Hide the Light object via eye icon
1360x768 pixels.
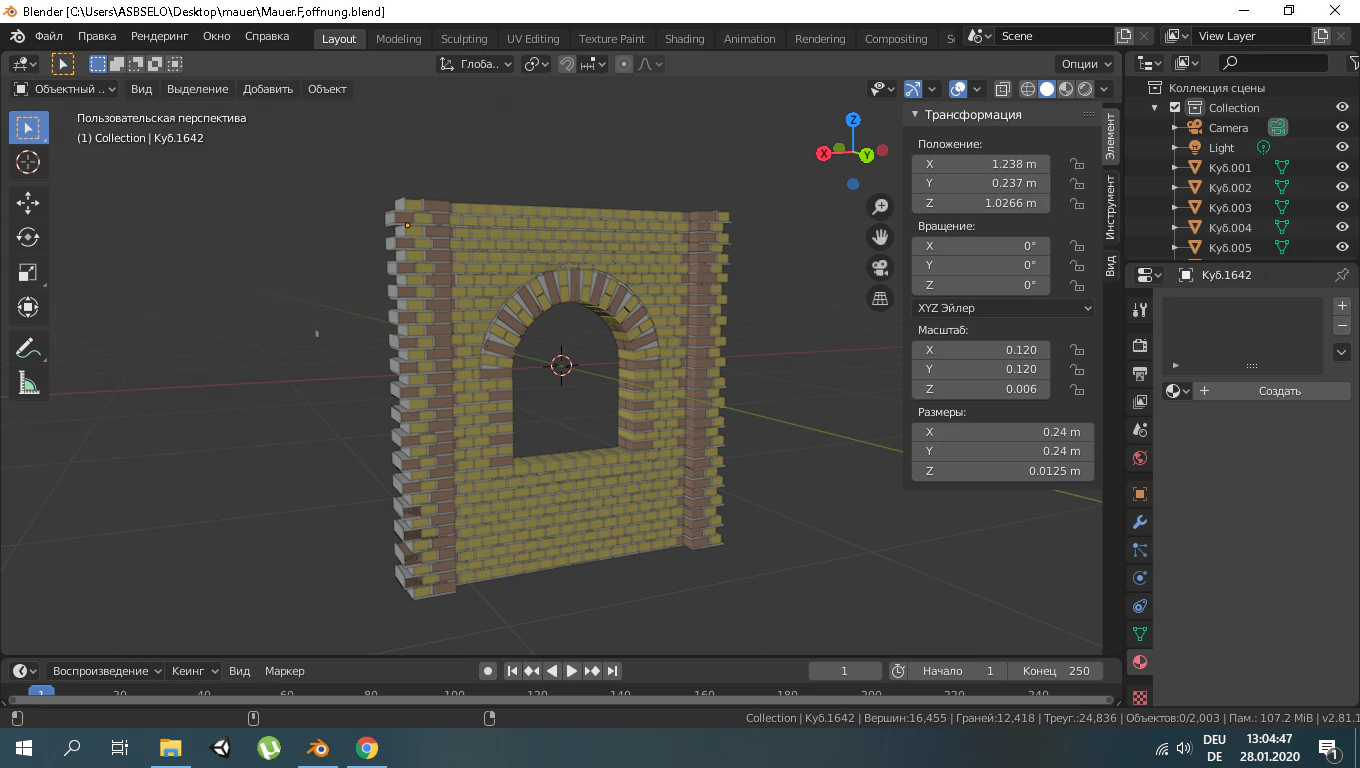click(1343, 148)
